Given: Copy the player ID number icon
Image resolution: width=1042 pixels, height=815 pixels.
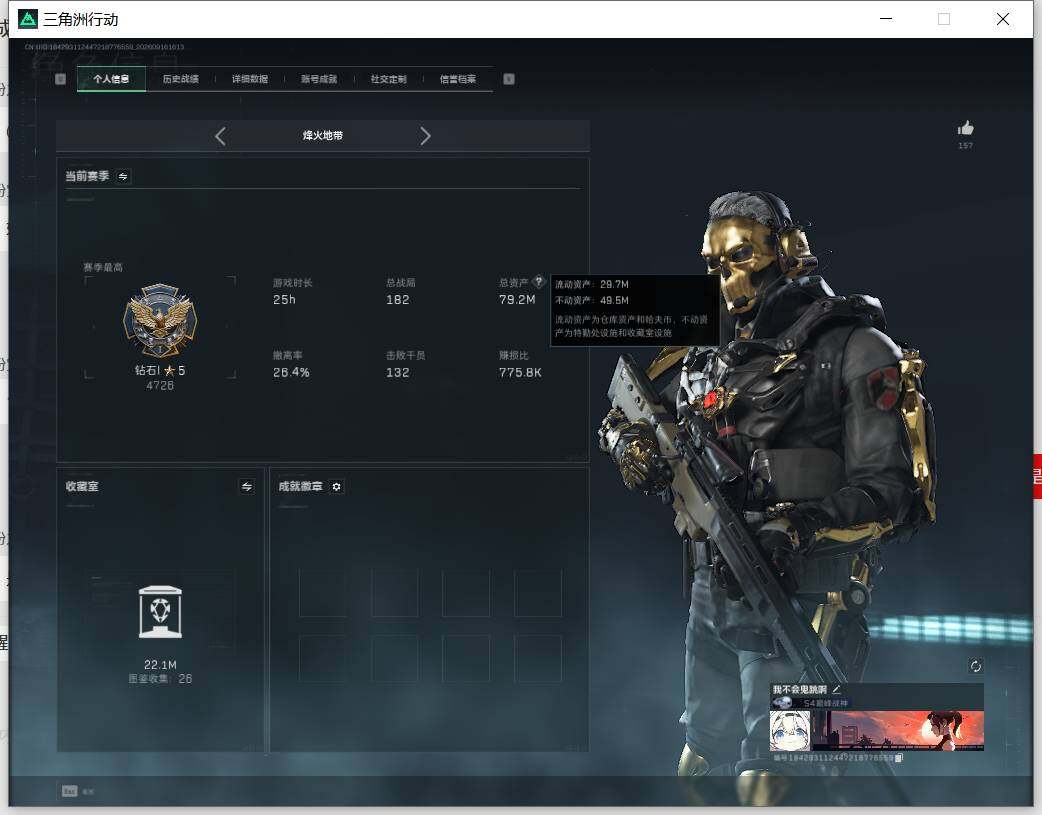Looking at the screenshot, I should [899, 758].
